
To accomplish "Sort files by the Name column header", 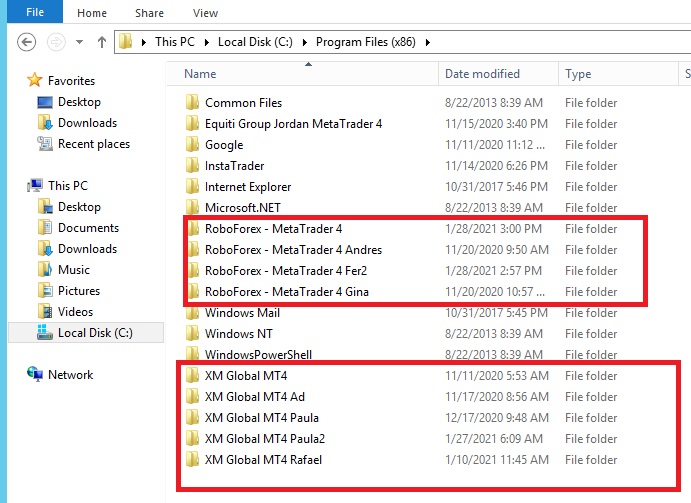I will 200,74.
